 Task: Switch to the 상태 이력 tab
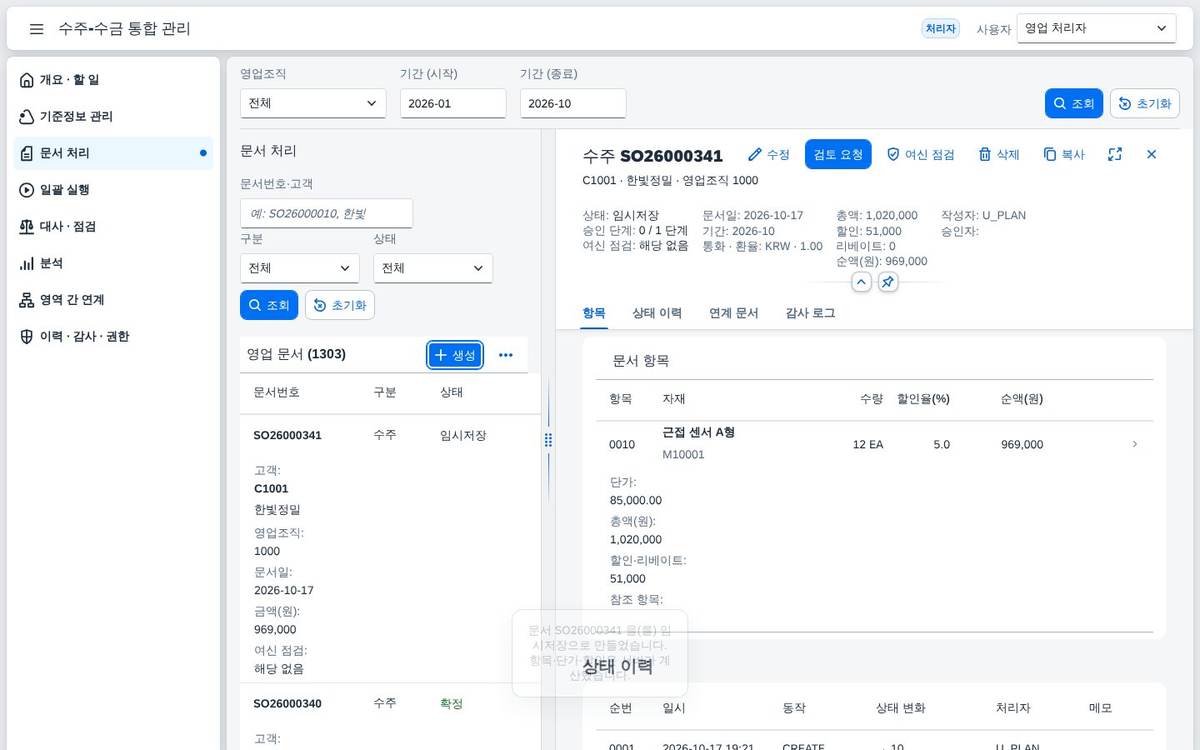click(657, 313)
